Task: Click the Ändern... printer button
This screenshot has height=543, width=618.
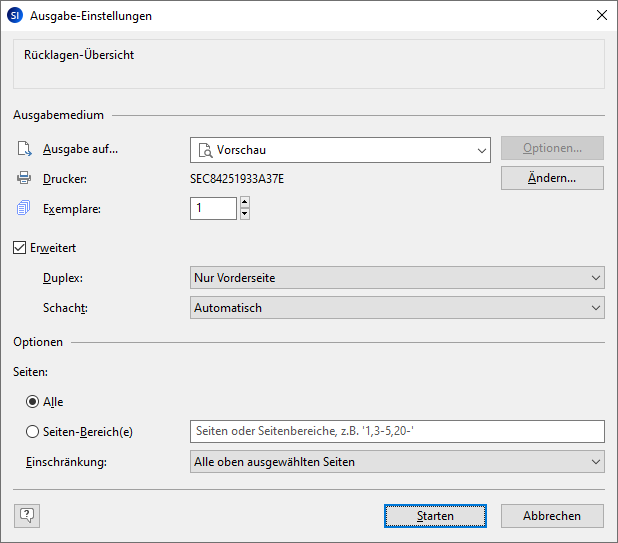Action: click(552, 178)
